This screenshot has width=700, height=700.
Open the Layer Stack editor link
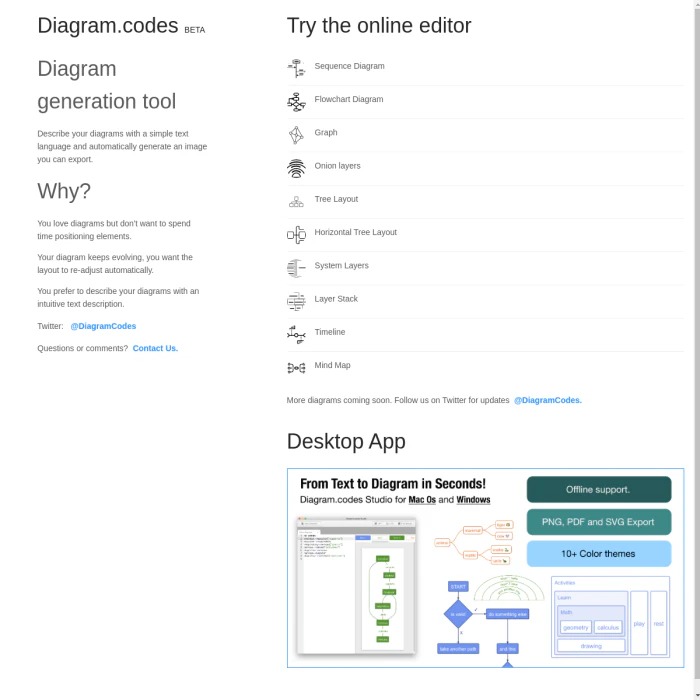[x=336, y=299]
